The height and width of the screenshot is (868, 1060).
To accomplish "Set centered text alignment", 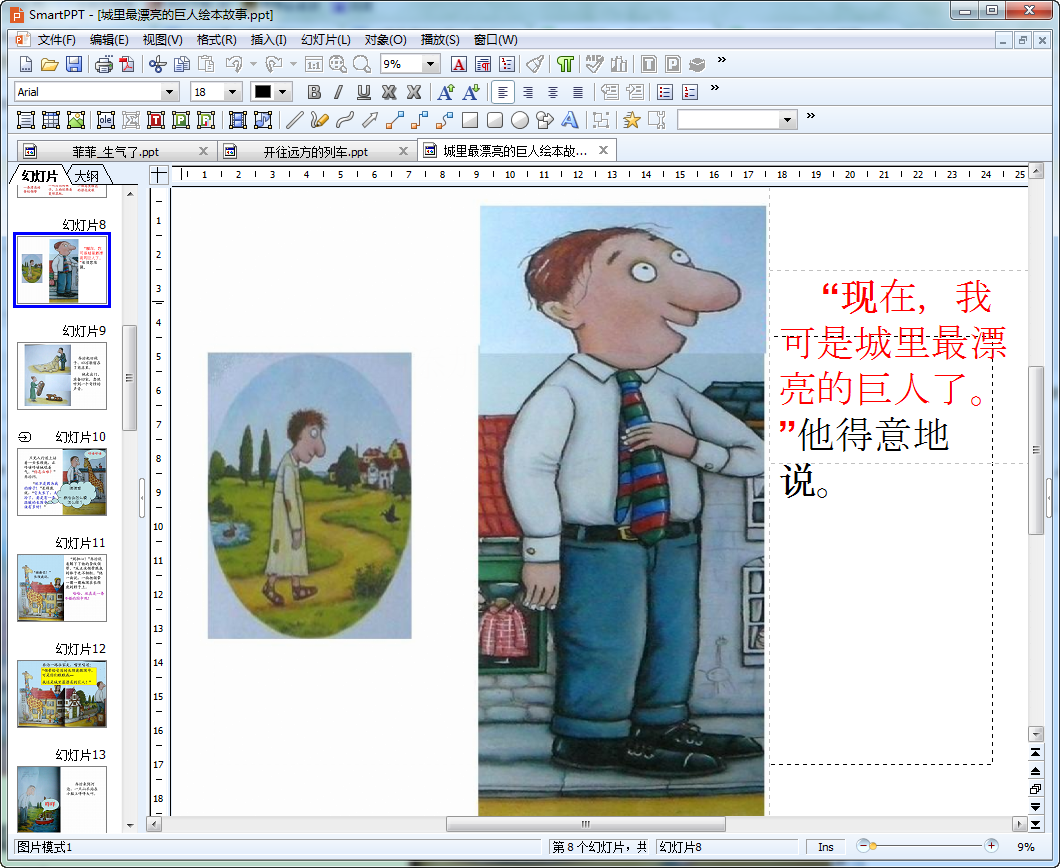I will (x=553, y=92).
